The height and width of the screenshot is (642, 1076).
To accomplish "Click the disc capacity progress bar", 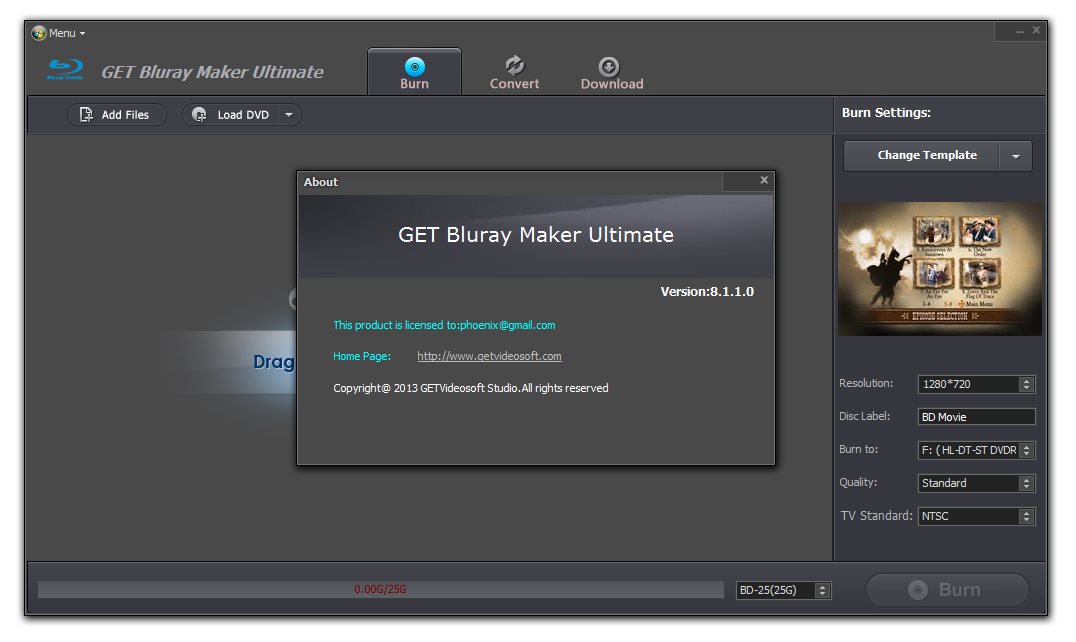I will click(x=381, y=589).
